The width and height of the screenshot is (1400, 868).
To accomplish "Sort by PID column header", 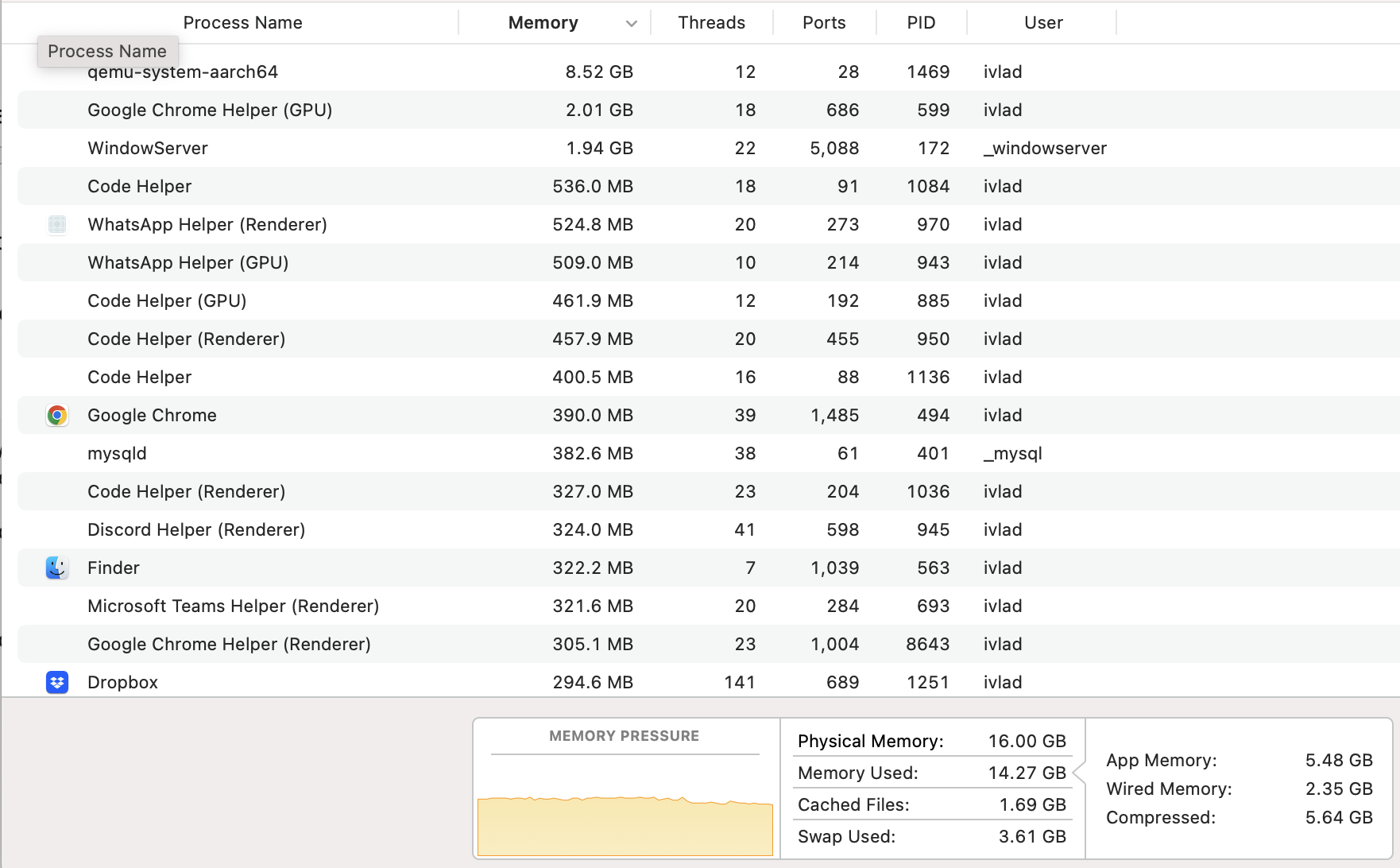I will (x=922, y=23).
